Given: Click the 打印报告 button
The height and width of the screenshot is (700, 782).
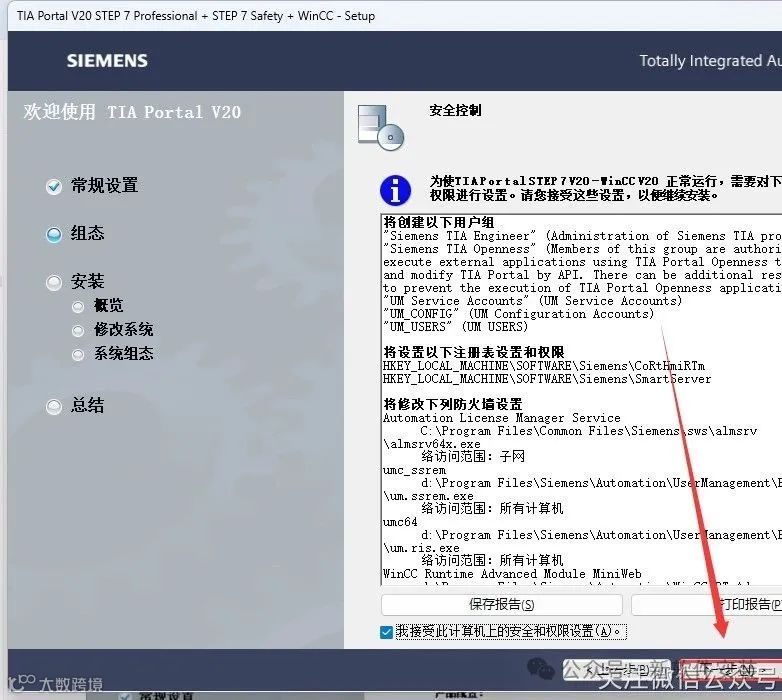Looking at the screenshot, I should (707, 605).
